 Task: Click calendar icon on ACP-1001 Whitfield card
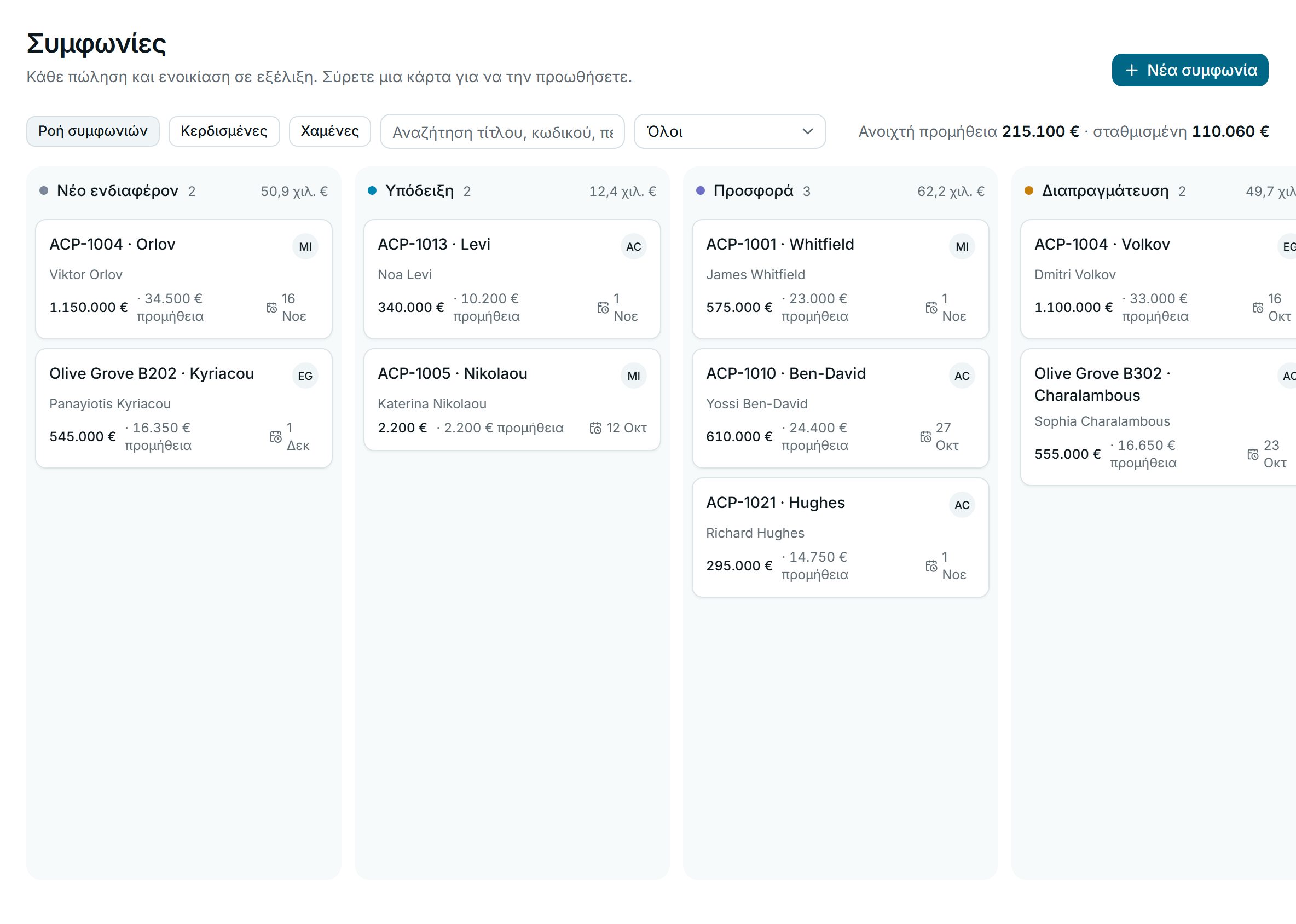click(931, 308)
